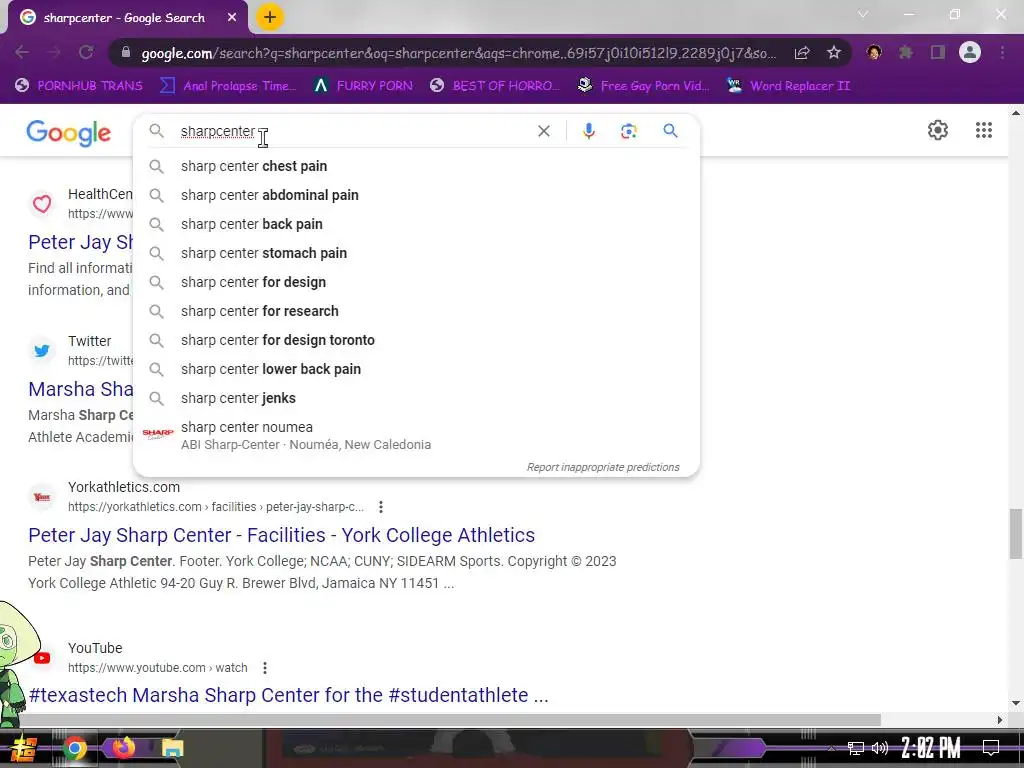Click the taskbar volume speaker icon

[880, 748]
